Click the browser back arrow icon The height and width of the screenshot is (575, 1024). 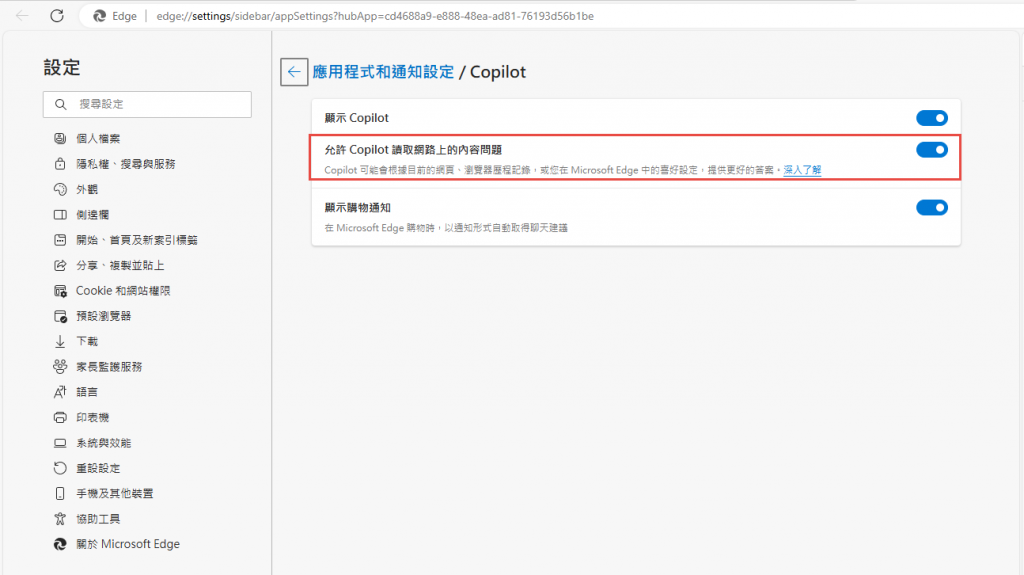point(22,16)
